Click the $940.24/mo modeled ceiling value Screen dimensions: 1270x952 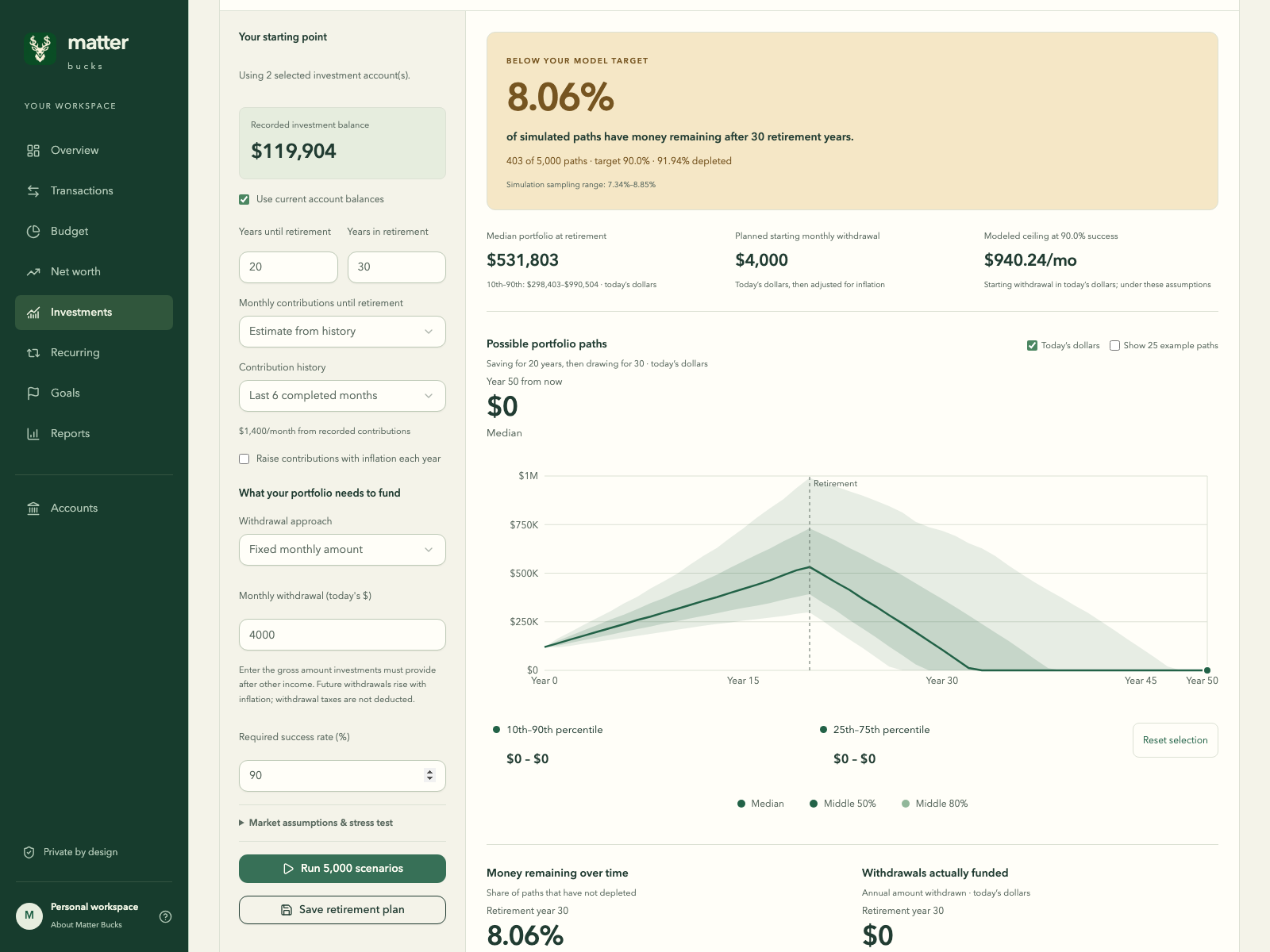(1030, 260)
